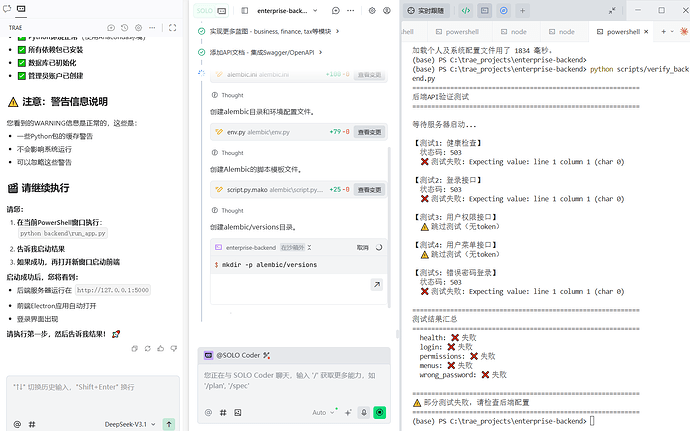Open SOLO panel more options ellipsis
Image resolution: width=690 pixels, height=431 pixels.
tap(350, 11)
